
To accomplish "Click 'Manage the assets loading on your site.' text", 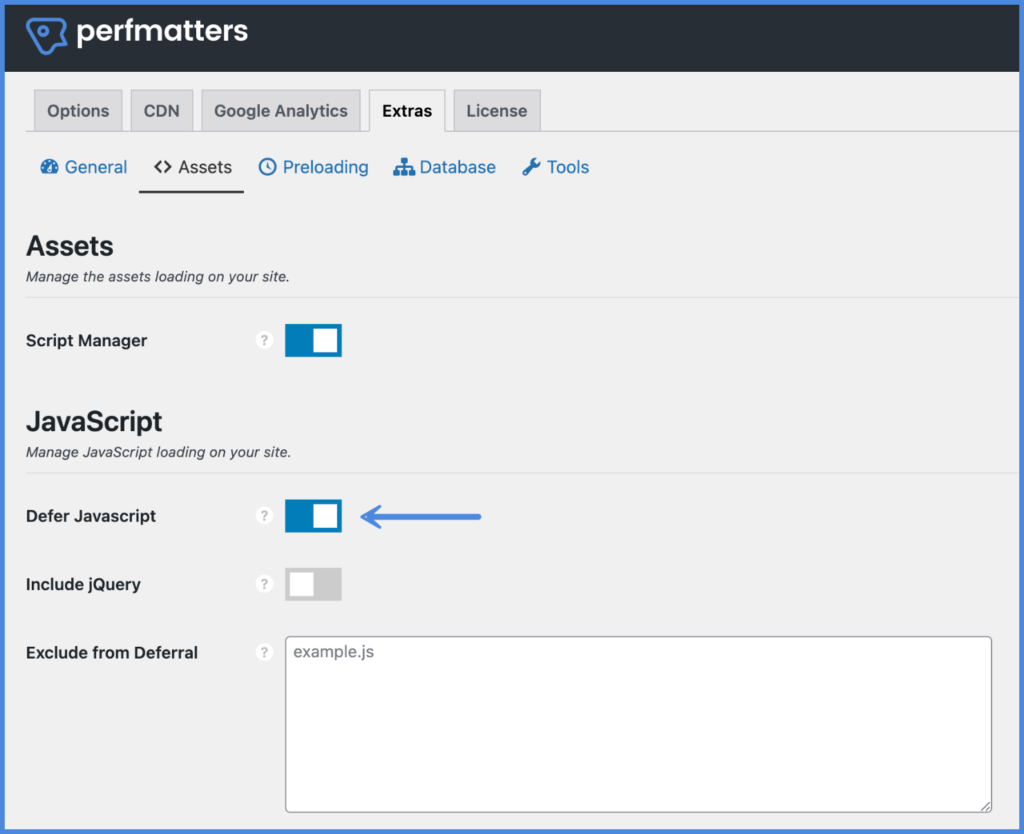I will [x=157, y=277].
